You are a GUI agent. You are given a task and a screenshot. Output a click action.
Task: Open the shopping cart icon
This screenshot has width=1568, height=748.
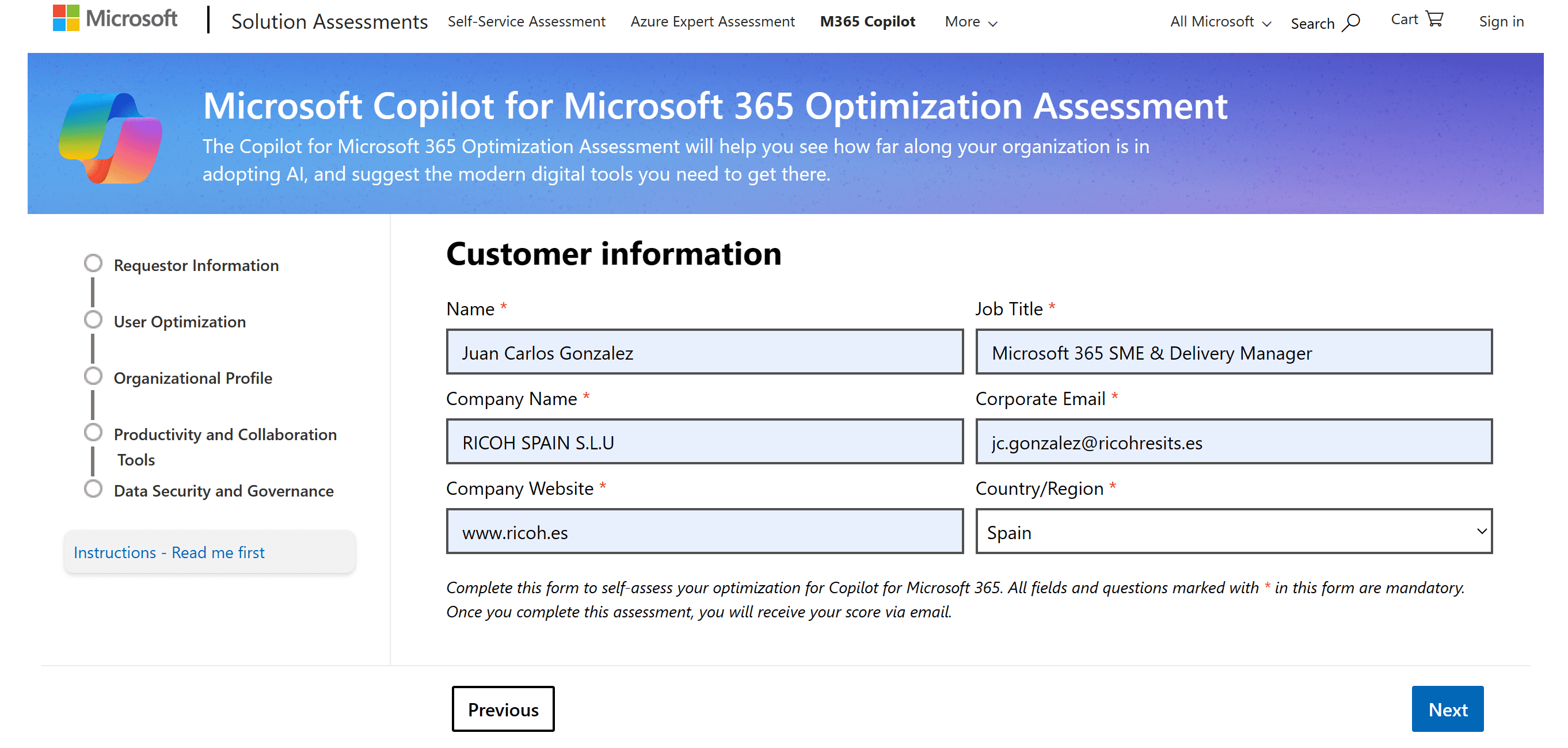pos(1434,20)
